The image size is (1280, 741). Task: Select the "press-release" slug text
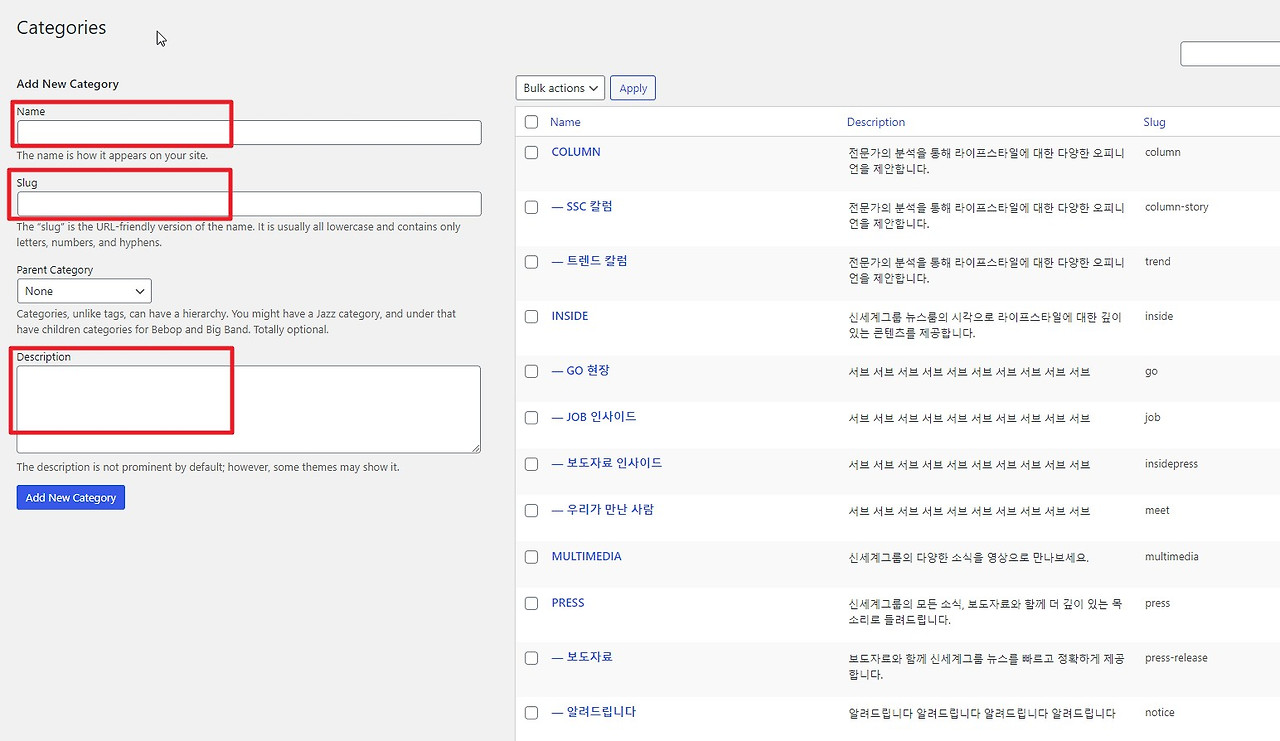click(1176, 658)
